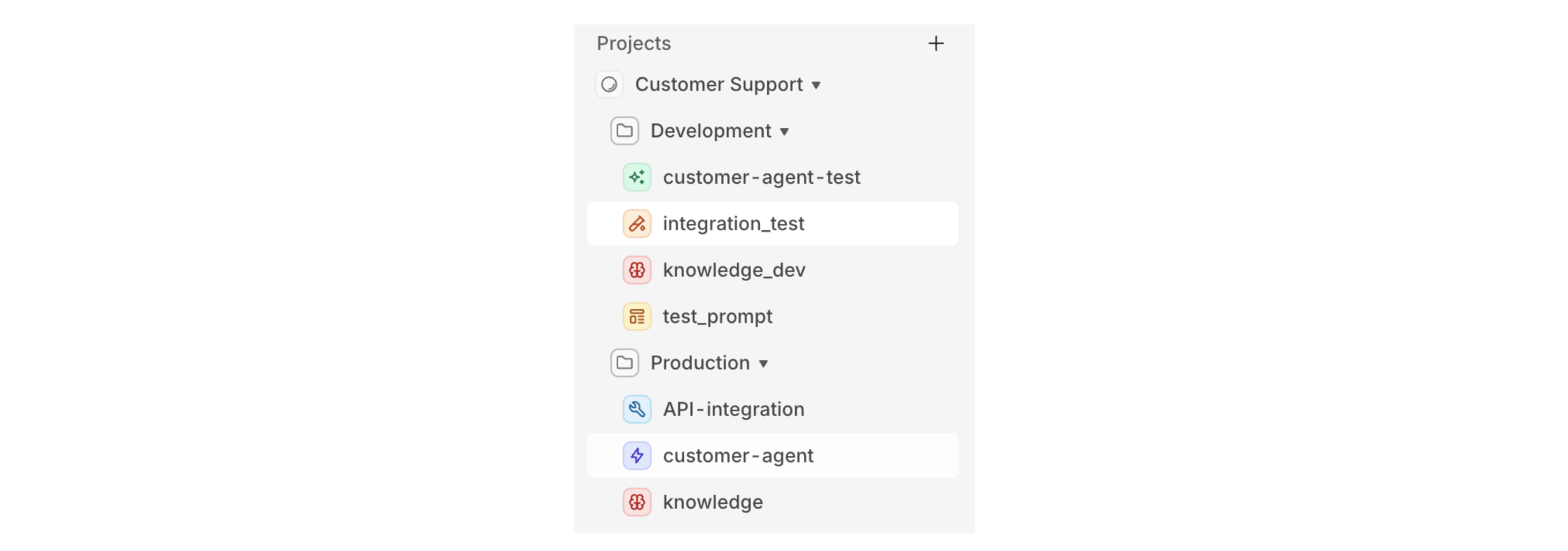Screen dimensions: 1568x551
Task: Click the red brain icon beside knowledge
Action: [x=637, y=502]
